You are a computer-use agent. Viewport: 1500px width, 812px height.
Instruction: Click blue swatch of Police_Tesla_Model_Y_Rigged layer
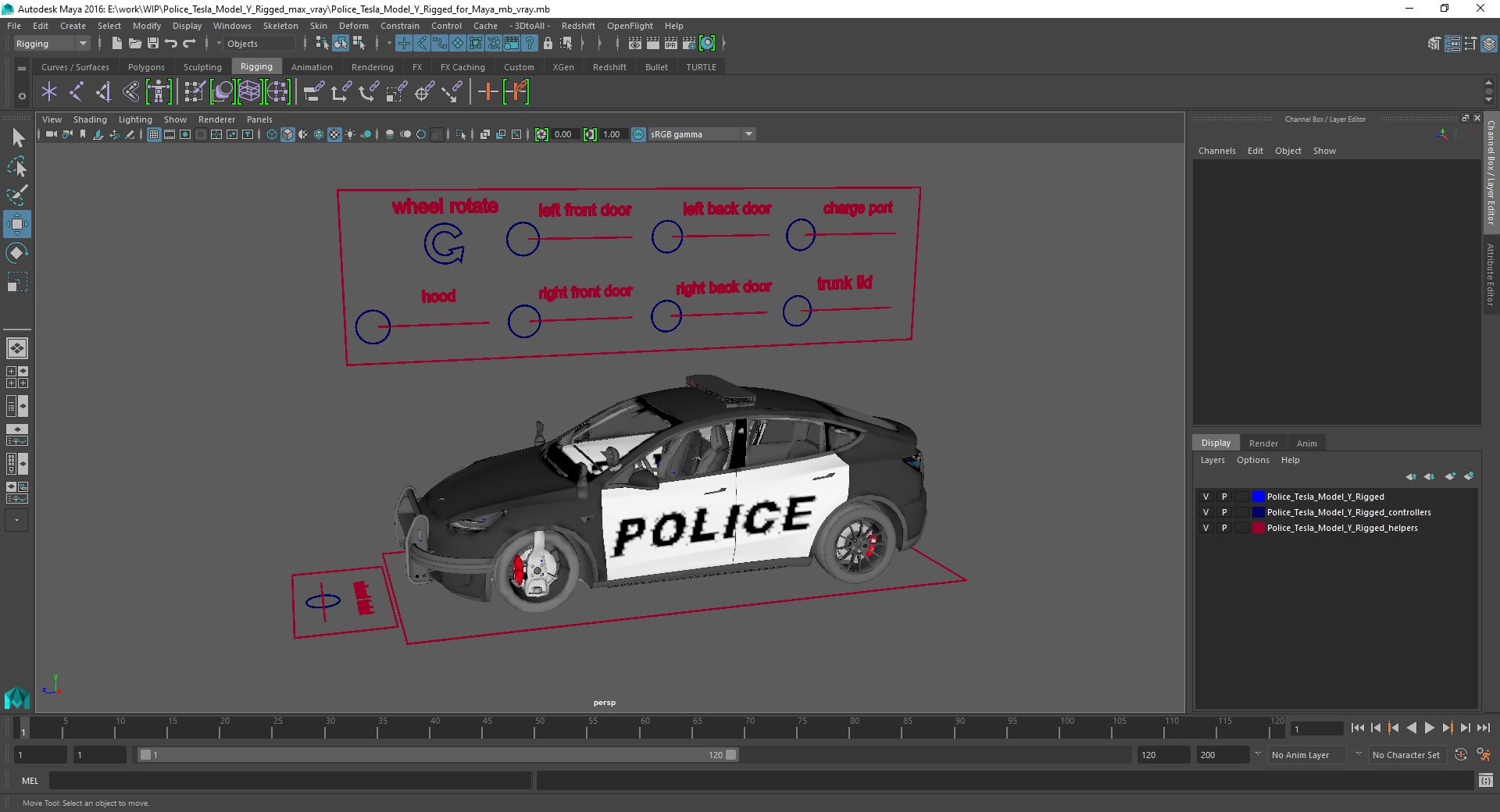[1258, 497]
